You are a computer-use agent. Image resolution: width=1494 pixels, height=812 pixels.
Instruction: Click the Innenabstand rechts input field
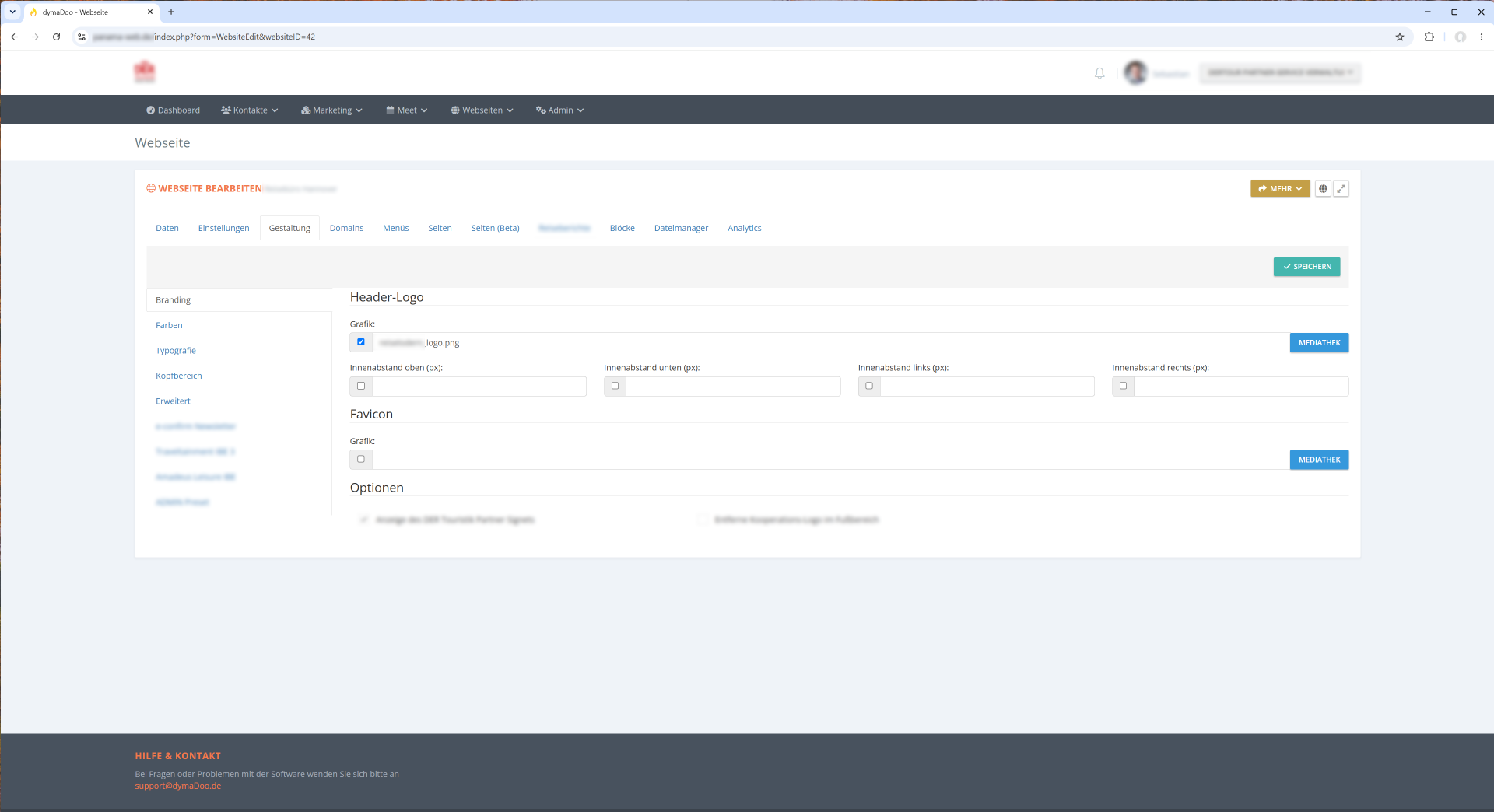click(x=1241, y=387)
